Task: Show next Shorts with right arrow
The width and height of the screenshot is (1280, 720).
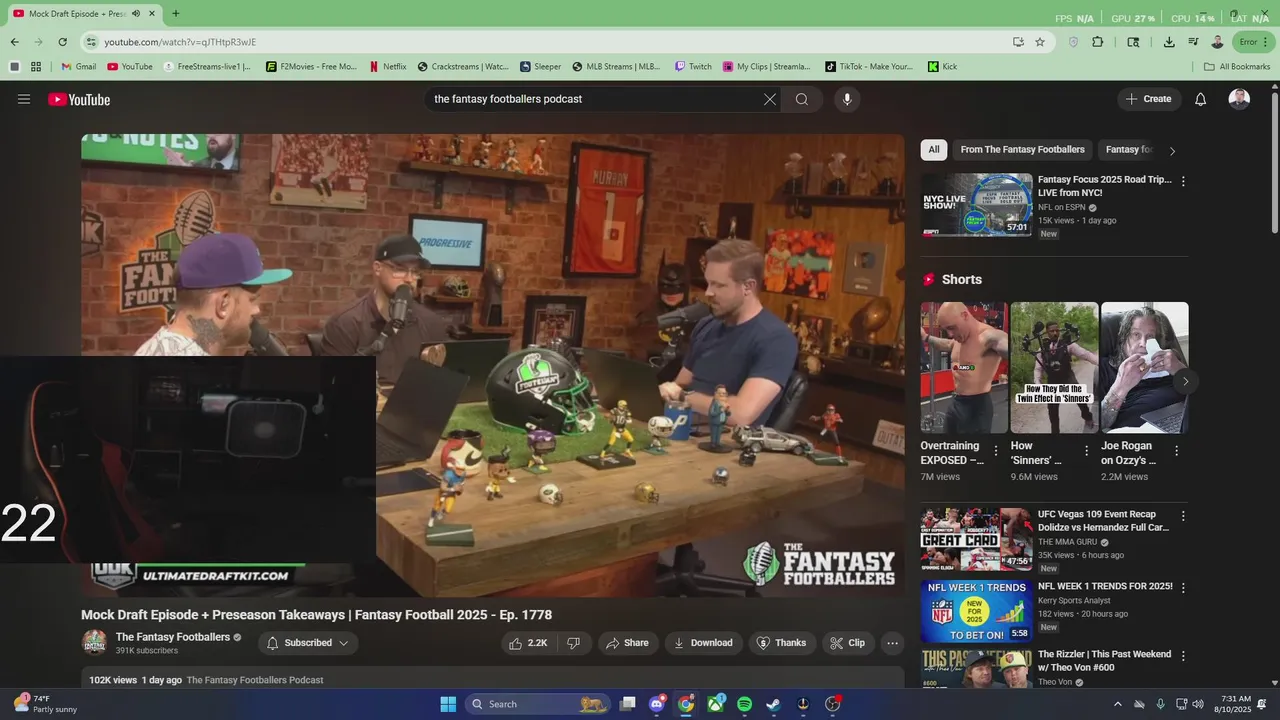Action: pos(1185,381)
